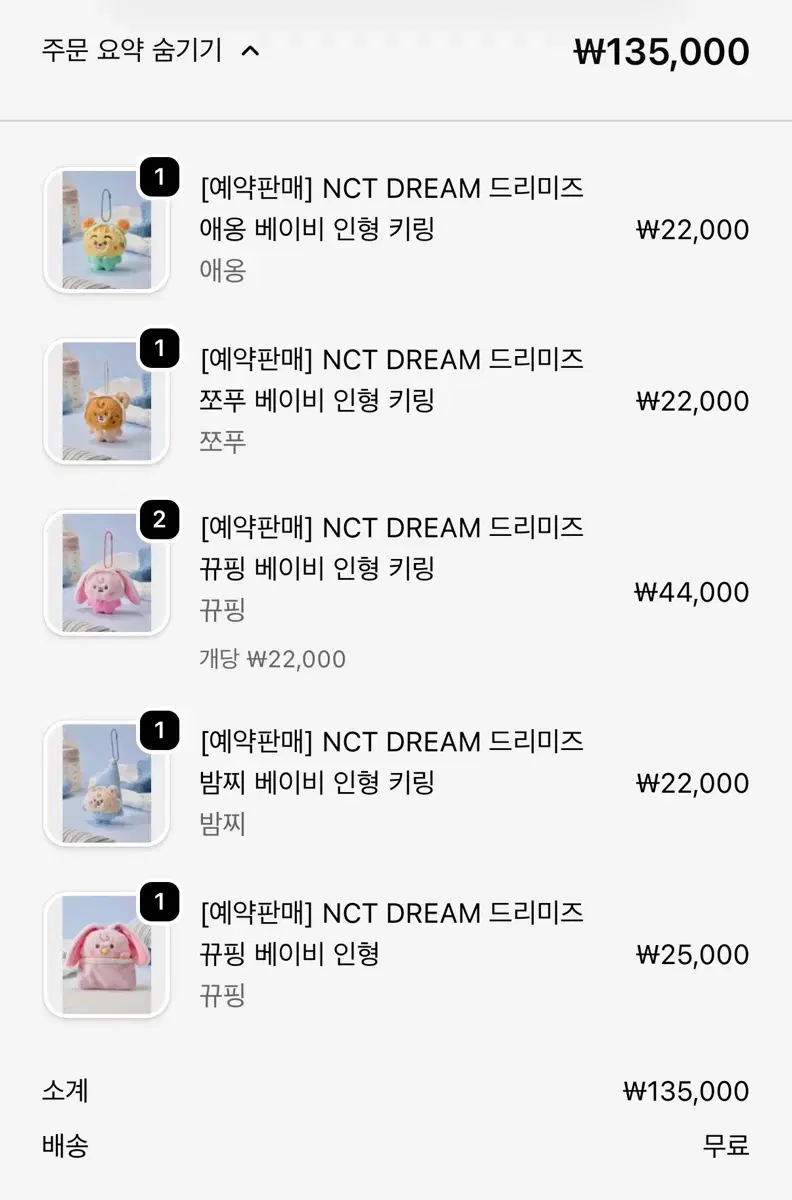Tap the ₩44,000 price for 뀨핑 keyring
Viewport: 792px width, 1200px height.
pyautogui.click(x=692, y=592)
